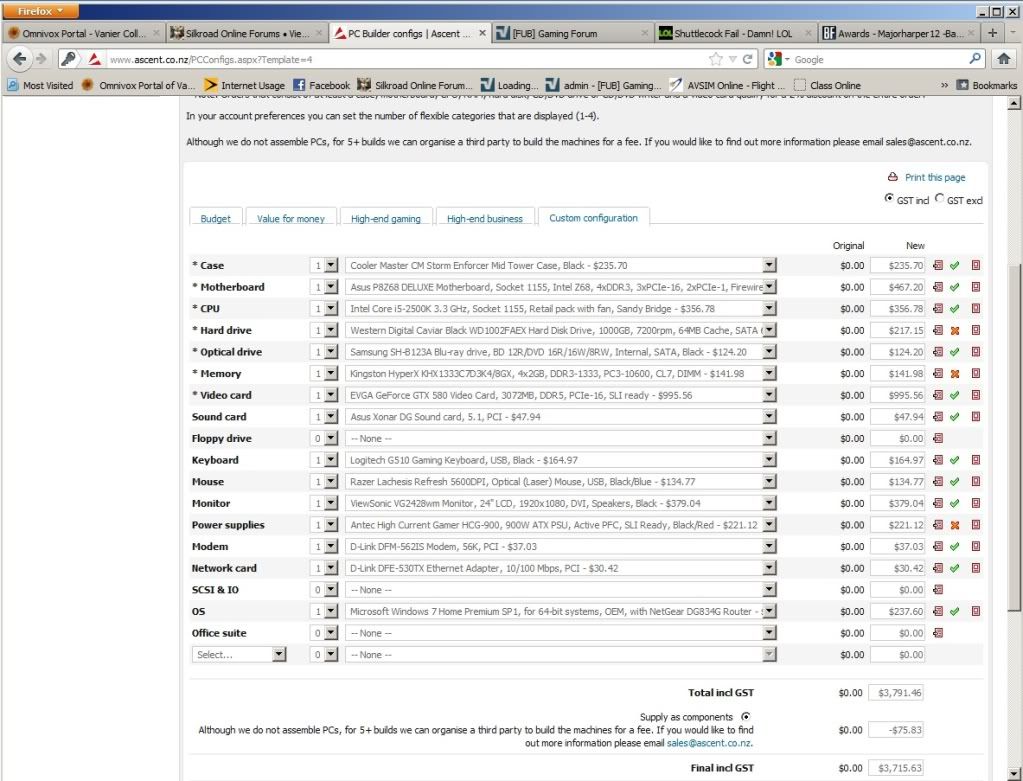Click the orange cross icon in Memory row
This screenshot has width=1023, height=781.
coord(954,374)
